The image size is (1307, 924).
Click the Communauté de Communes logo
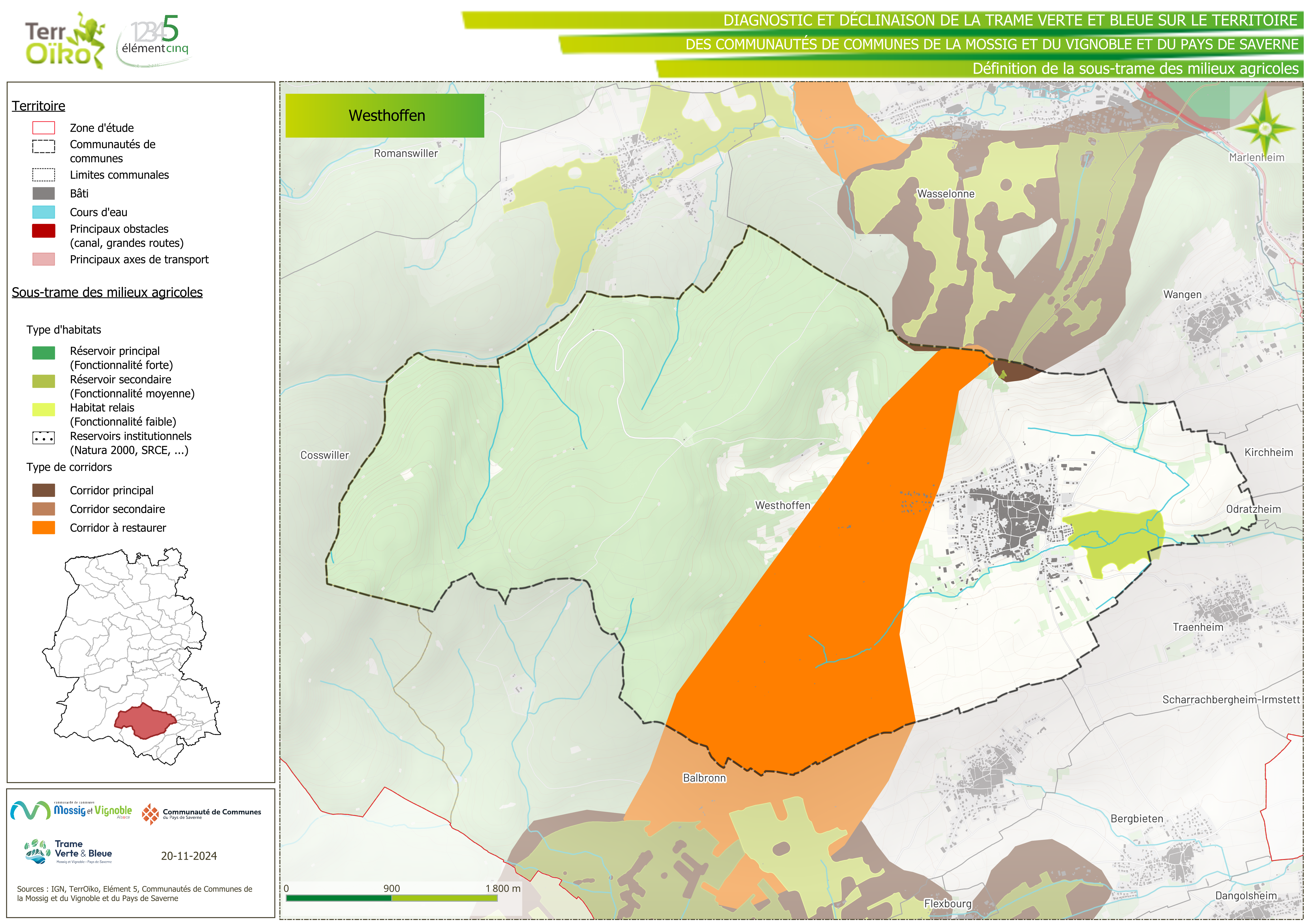202,814
